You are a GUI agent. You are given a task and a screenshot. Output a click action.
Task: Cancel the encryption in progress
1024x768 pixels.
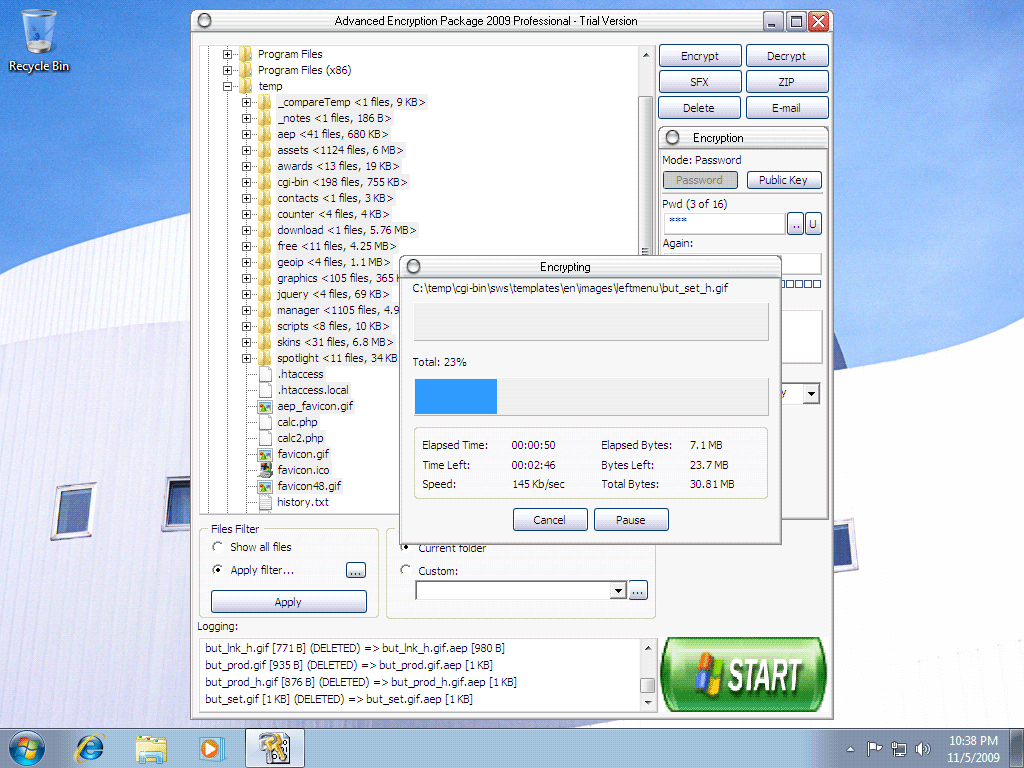[x=550, y=520]
